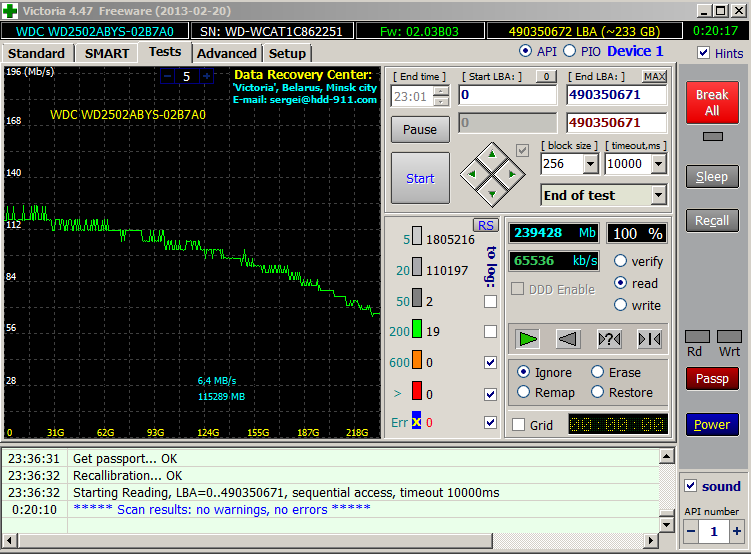Select the random-access scan icon with question mark
751x554 pixels.
(x=609, y=339)
